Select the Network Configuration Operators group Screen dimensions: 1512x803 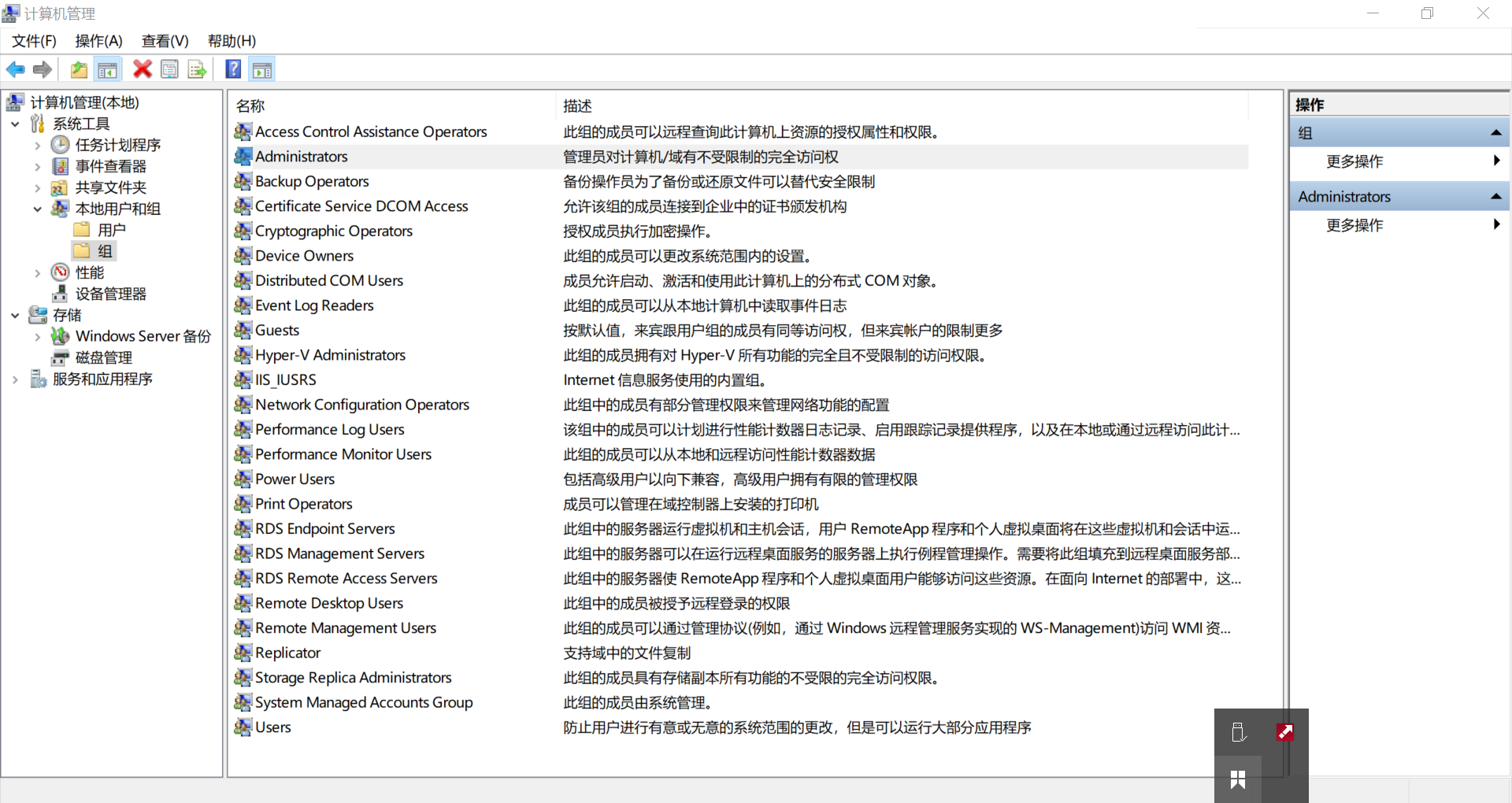pyautogui.click(x=362, y=405)
